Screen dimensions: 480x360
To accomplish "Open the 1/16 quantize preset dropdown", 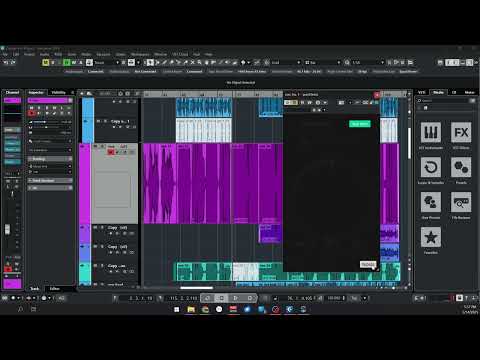I will click(x=368, y=62).
